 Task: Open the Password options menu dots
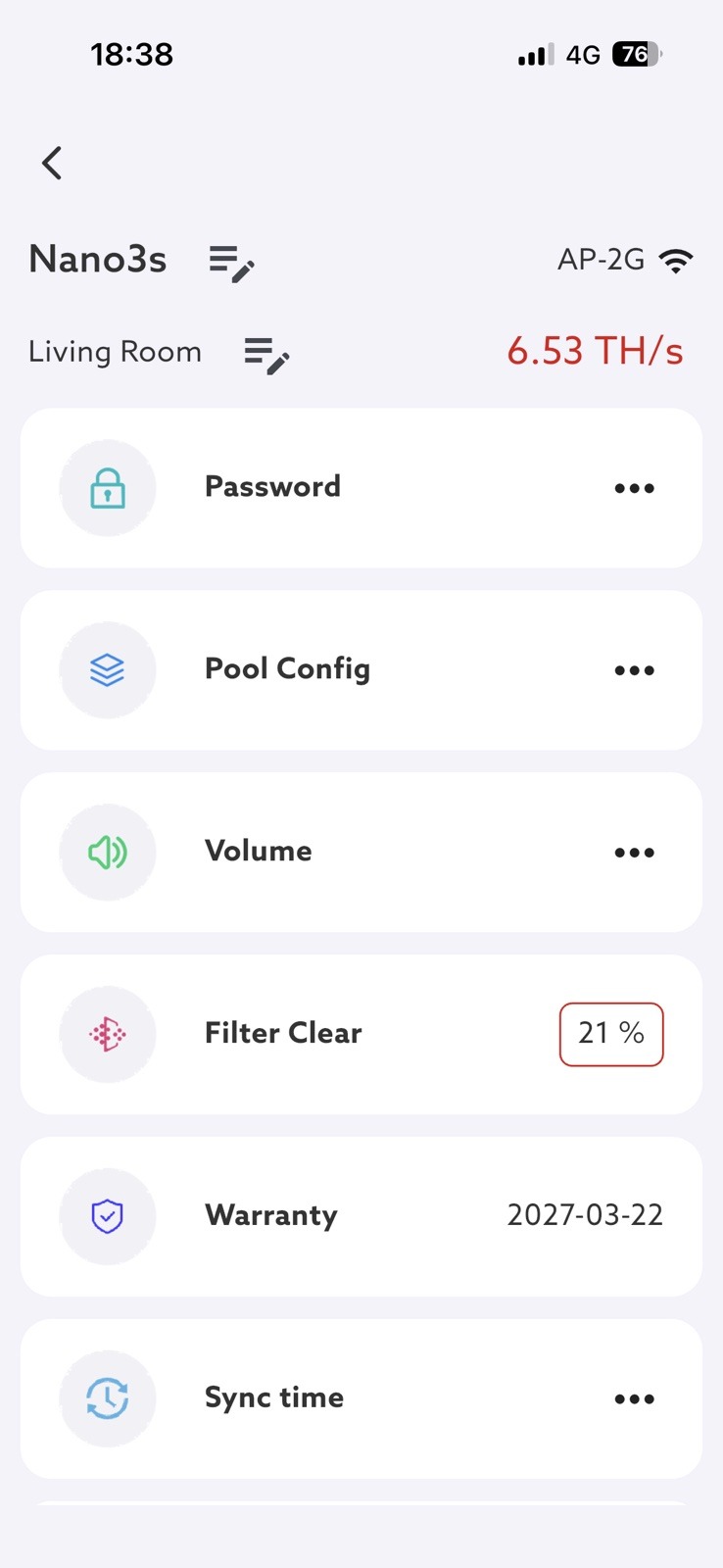click(x=634, y=488)
